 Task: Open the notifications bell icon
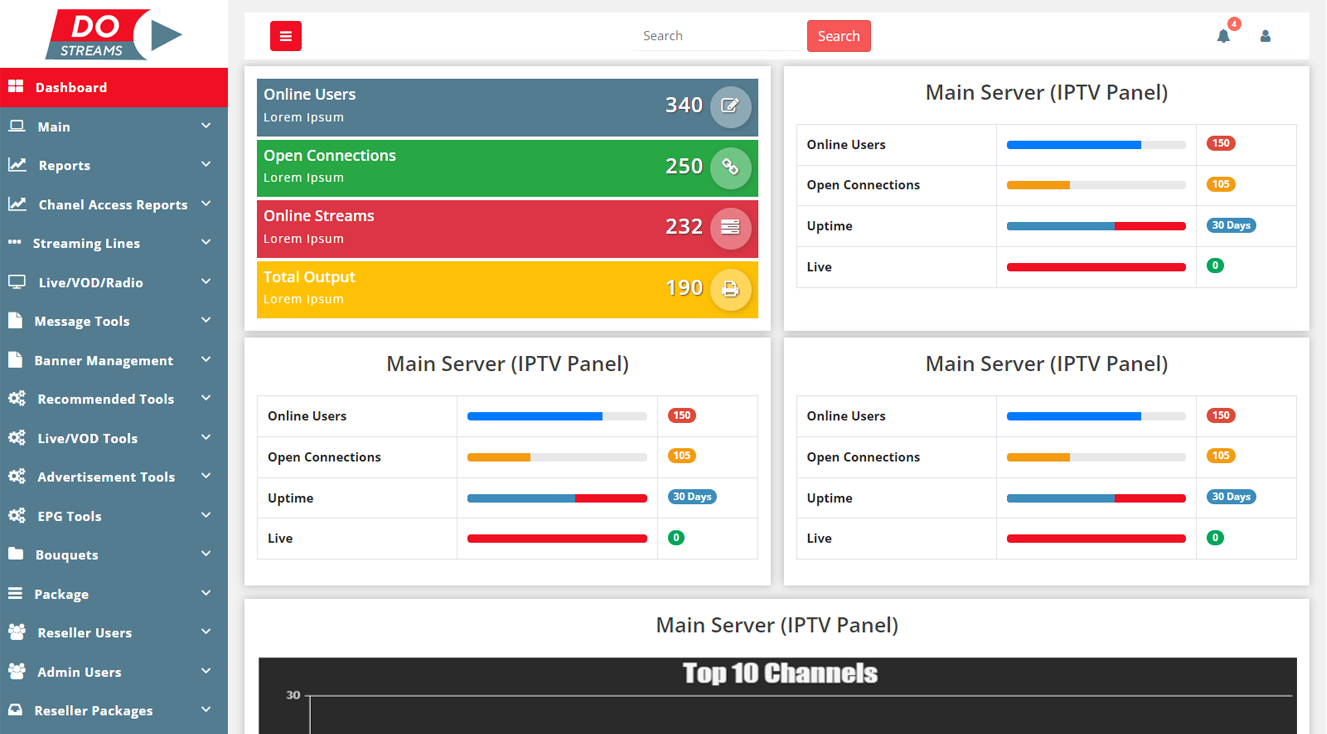tap(1223, 36)
